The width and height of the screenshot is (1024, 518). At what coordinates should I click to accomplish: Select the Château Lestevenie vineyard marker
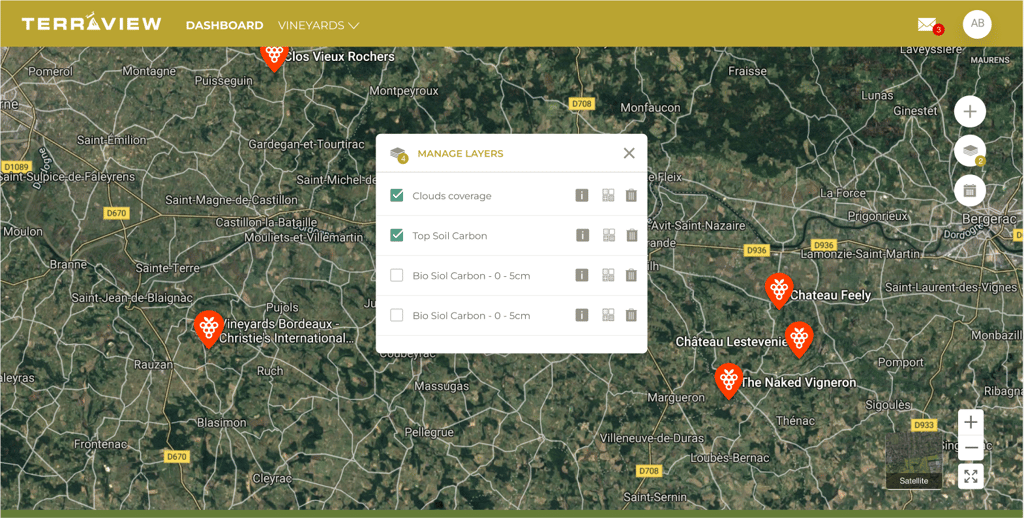click(x=799, y=339)
